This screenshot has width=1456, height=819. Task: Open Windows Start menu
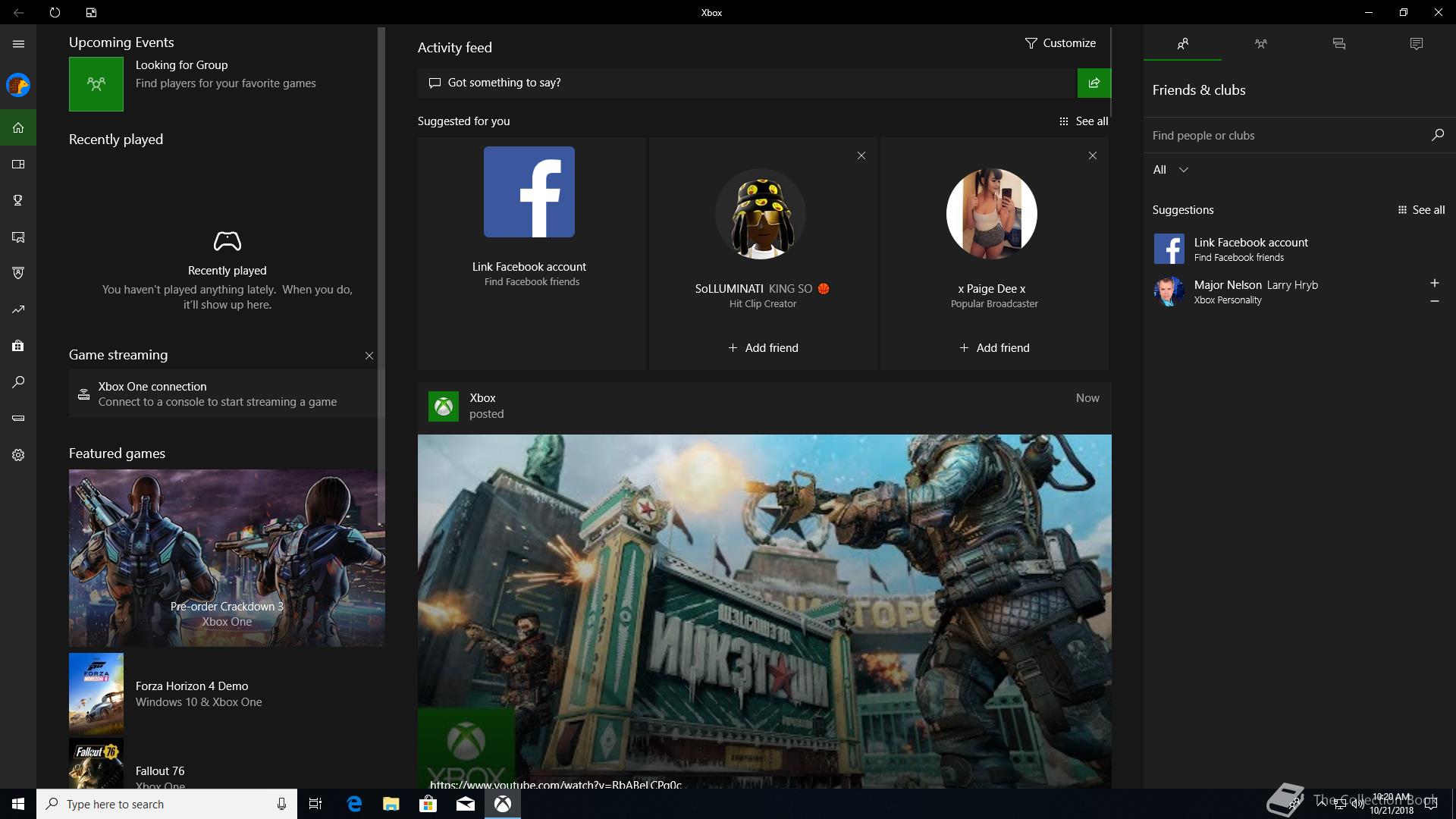pos(18,804)
